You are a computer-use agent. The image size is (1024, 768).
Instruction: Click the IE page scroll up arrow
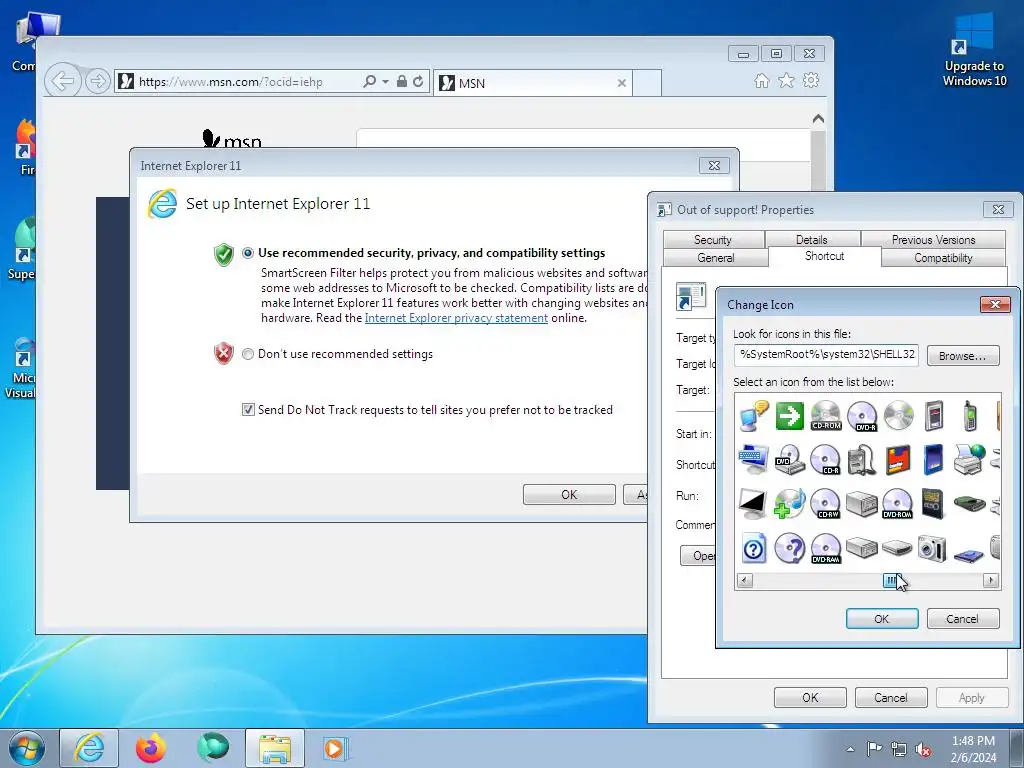pos(818,119)
